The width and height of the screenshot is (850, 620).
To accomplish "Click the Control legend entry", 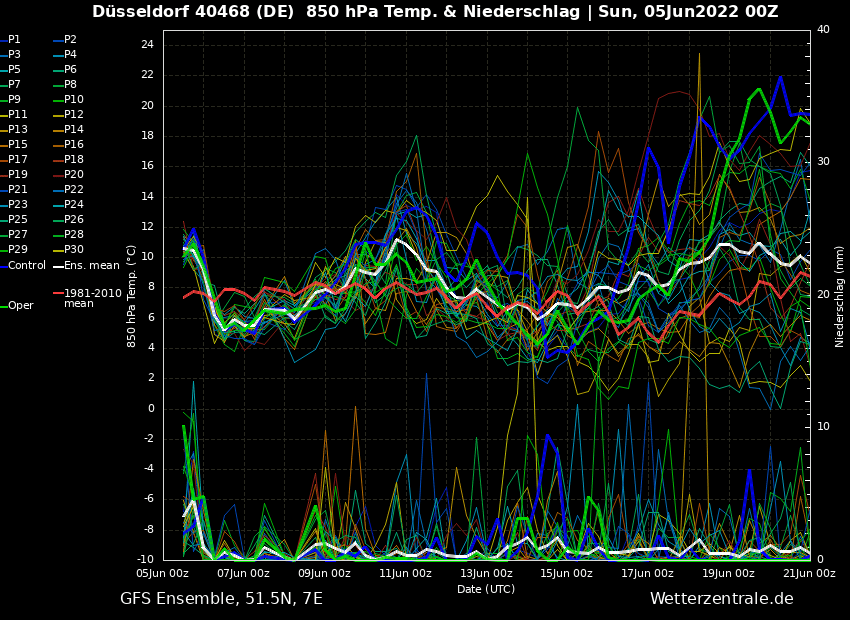I will [x=27, y=266].
